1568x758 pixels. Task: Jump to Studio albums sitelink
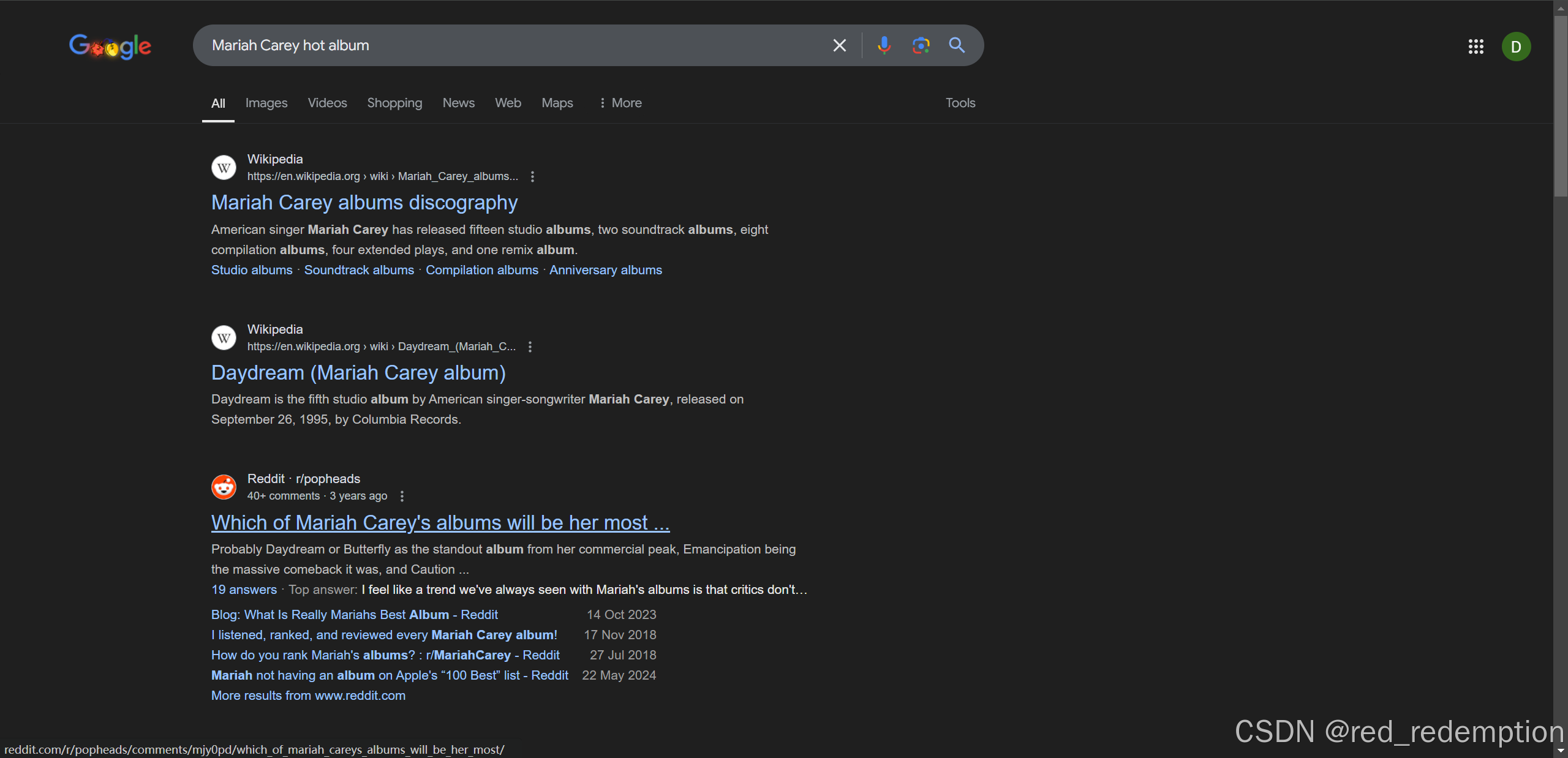click(x=252, y=270)
